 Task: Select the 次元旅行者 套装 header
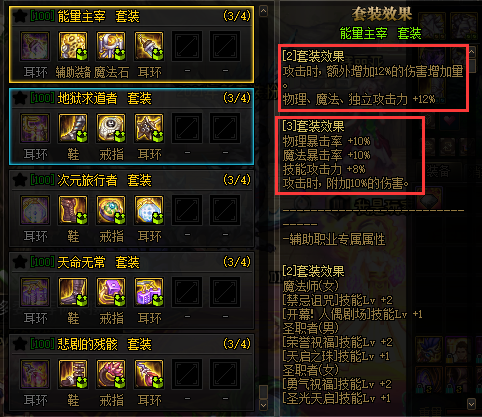(104, 180)
